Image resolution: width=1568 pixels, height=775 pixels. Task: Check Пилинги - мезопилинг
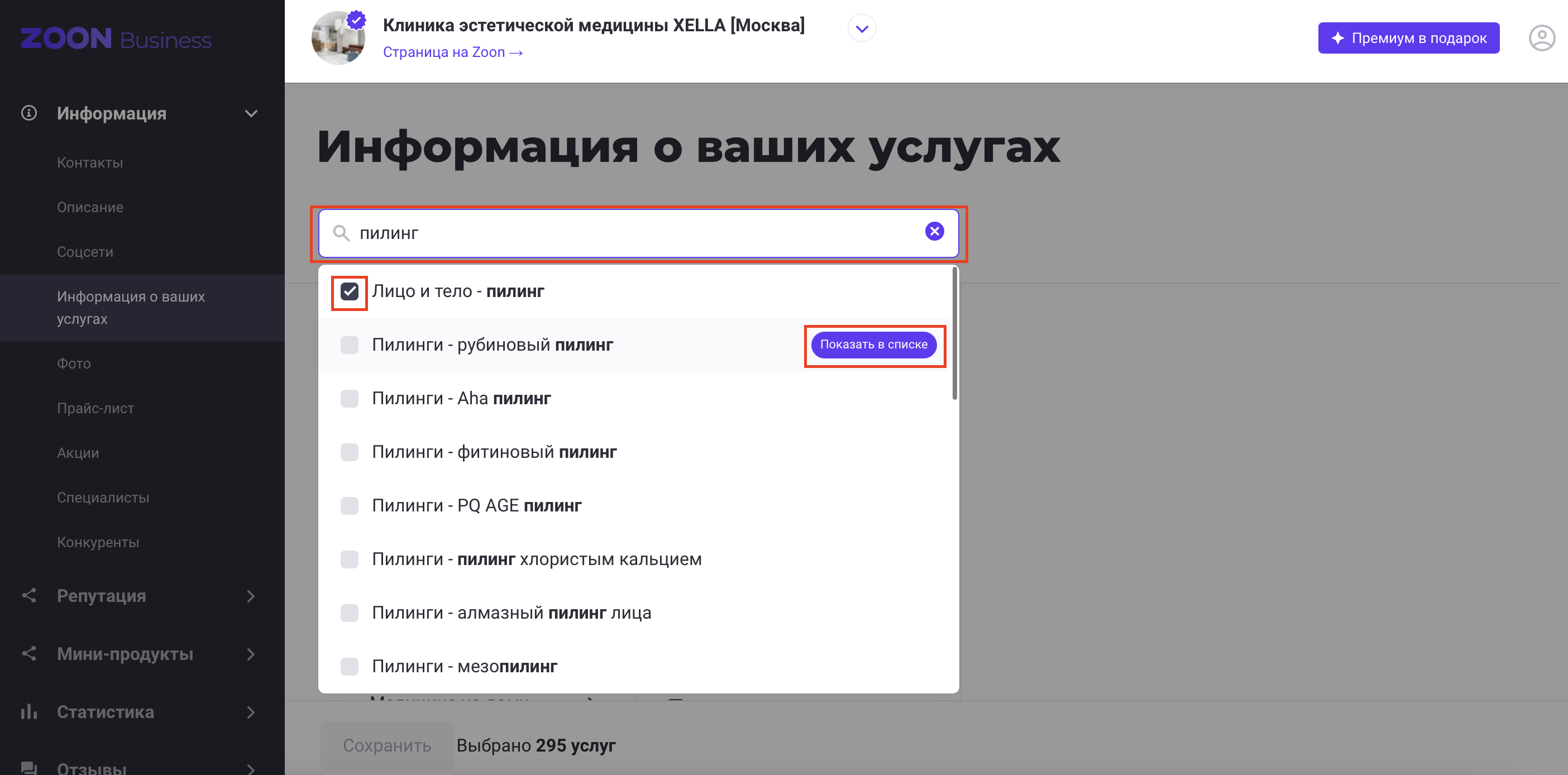coord(350,667)
